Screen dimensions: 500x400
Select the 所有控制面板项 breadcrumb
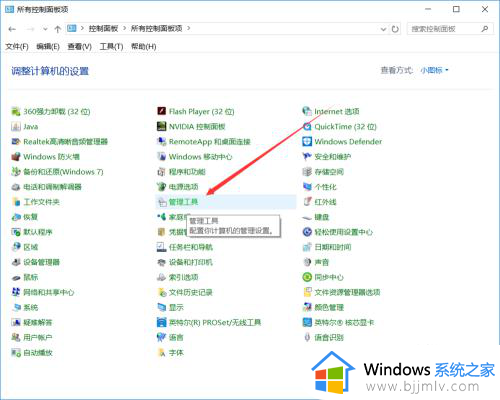[156, 29]
